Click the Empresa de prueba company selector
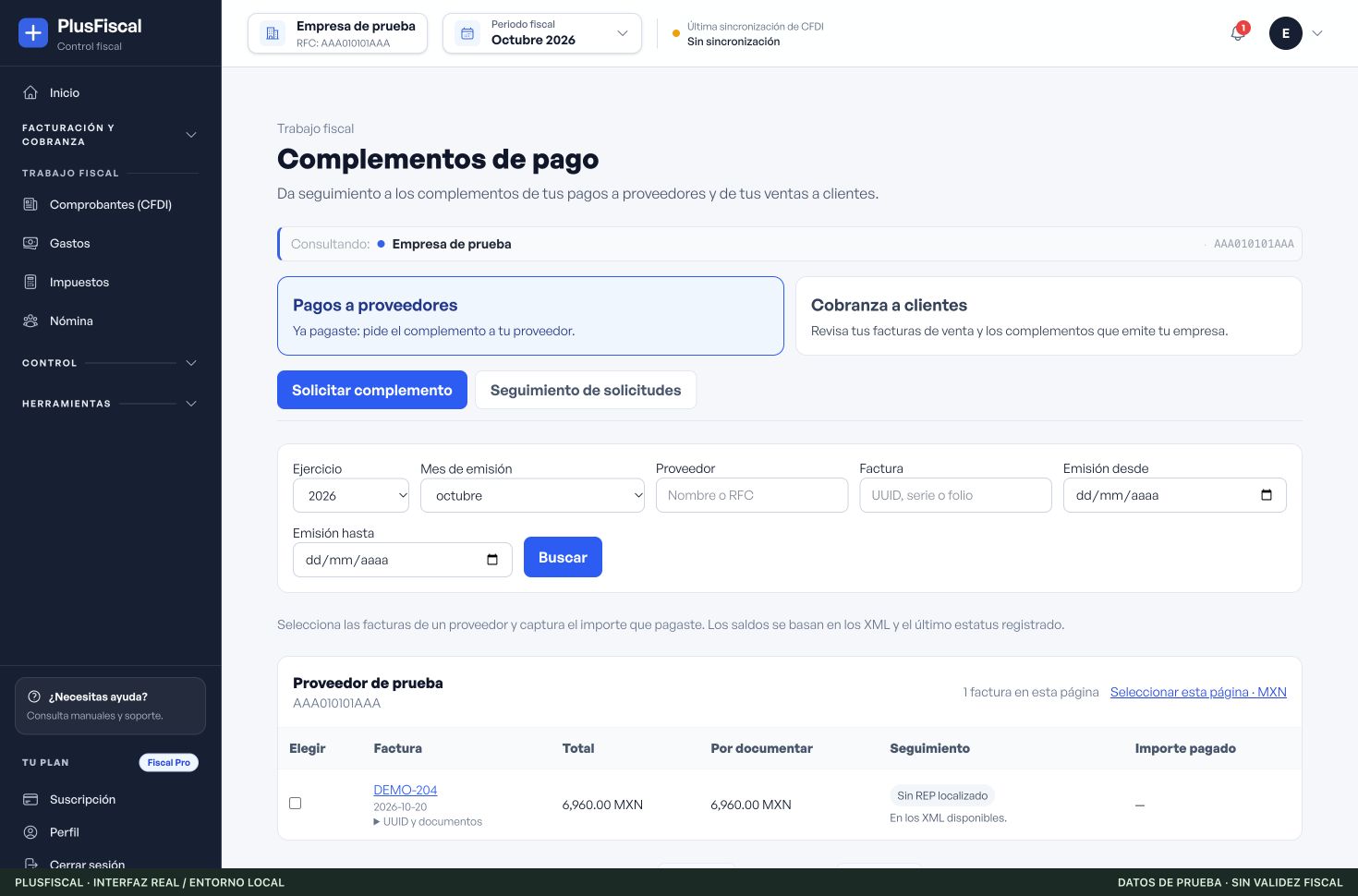 [x=337, y=33]
